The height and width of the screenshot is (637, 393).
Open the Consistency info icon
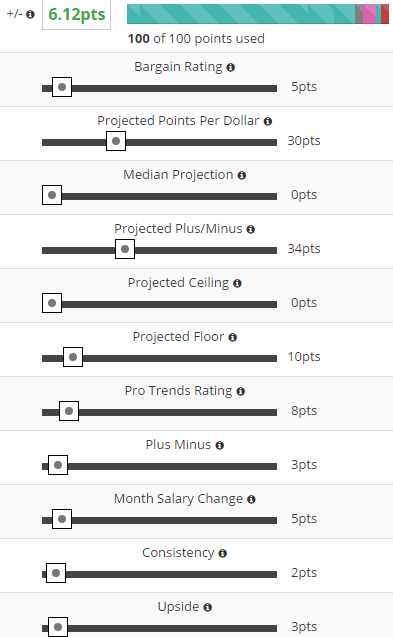223,554
